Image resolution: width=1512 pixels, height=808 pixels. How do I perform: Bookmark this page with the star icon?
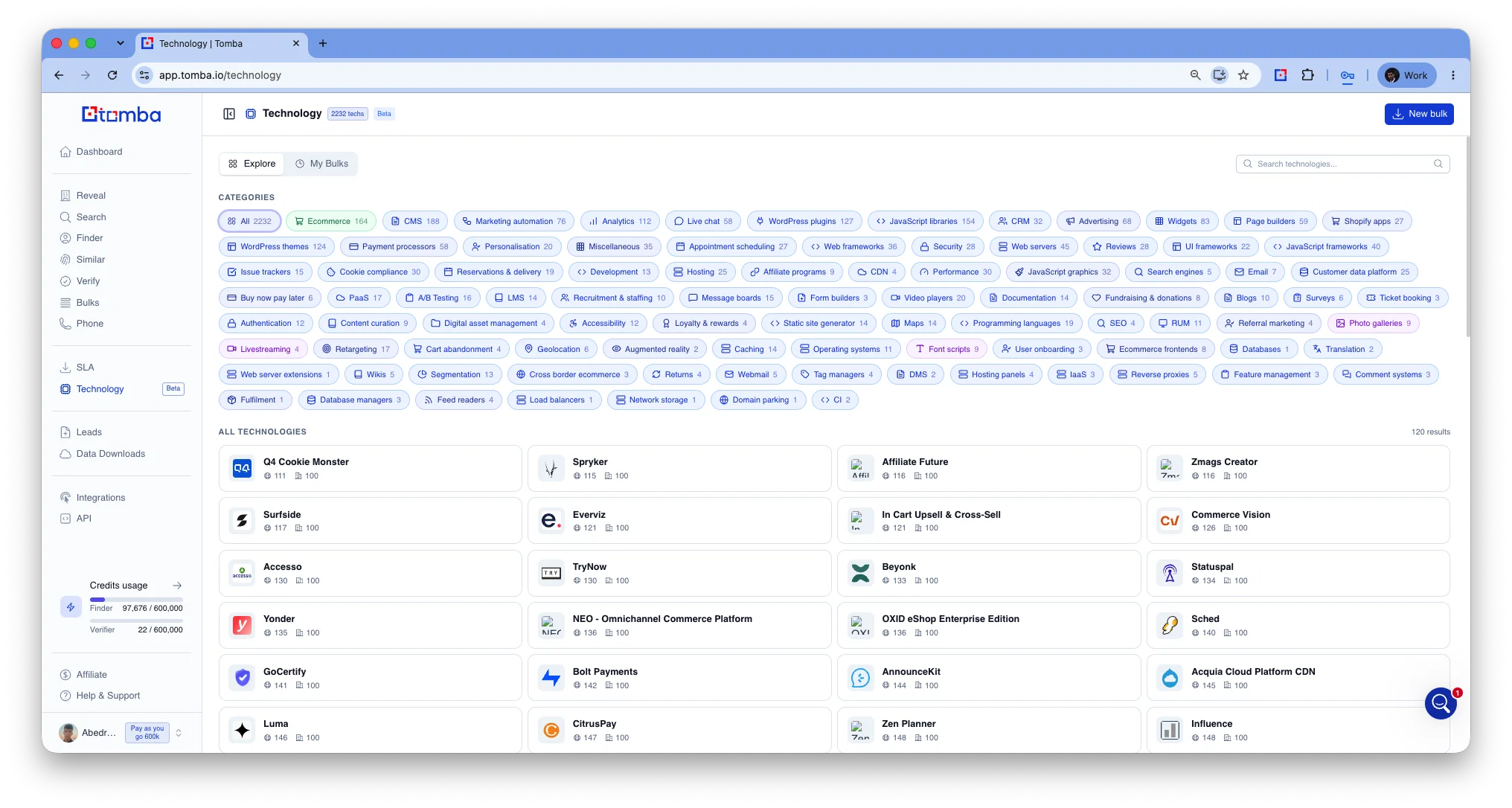click(x=1243, y=75)
